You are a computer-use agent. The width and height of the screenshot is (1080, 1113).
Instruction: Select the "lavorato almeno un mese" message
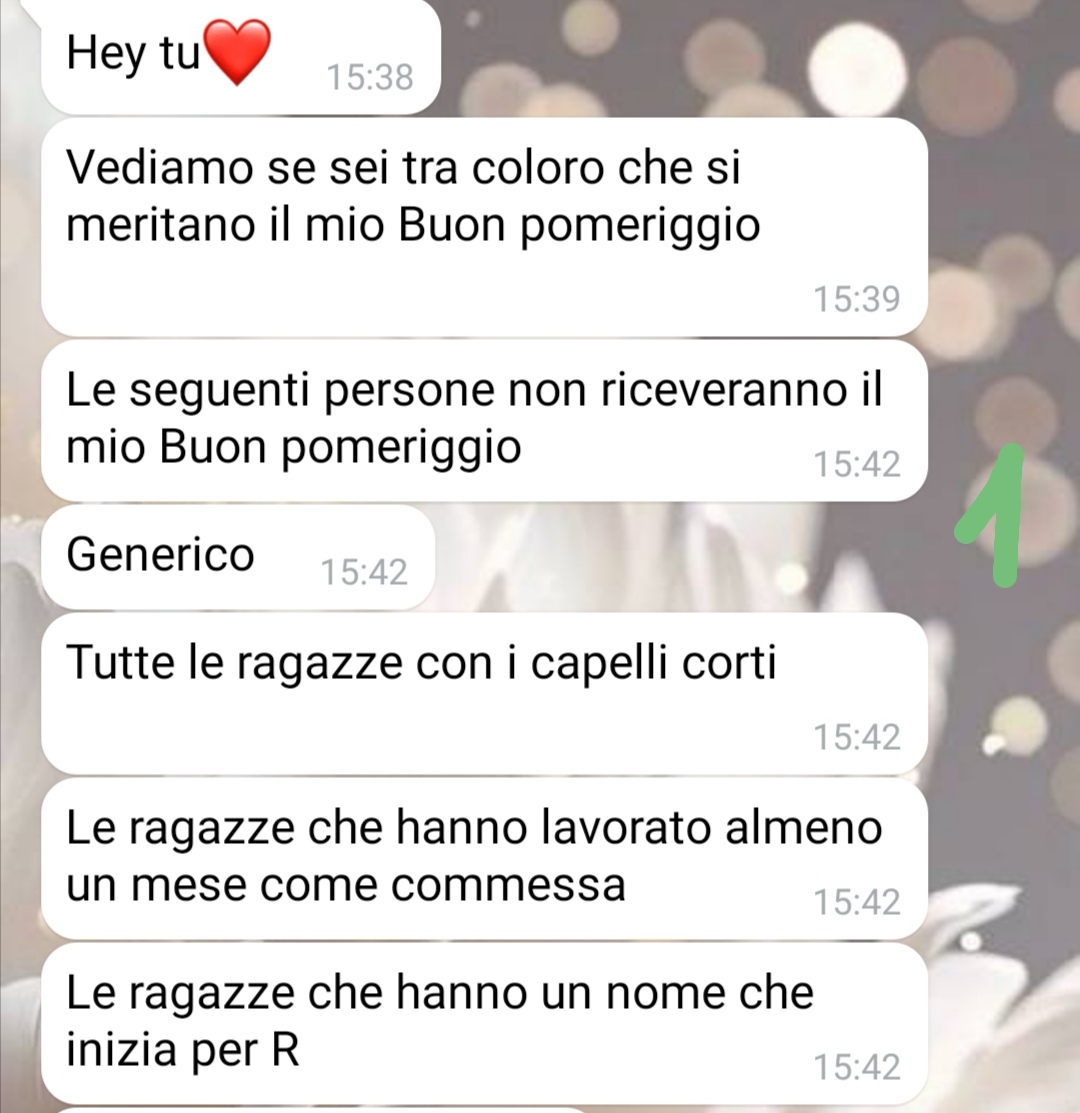pos(485,858)
